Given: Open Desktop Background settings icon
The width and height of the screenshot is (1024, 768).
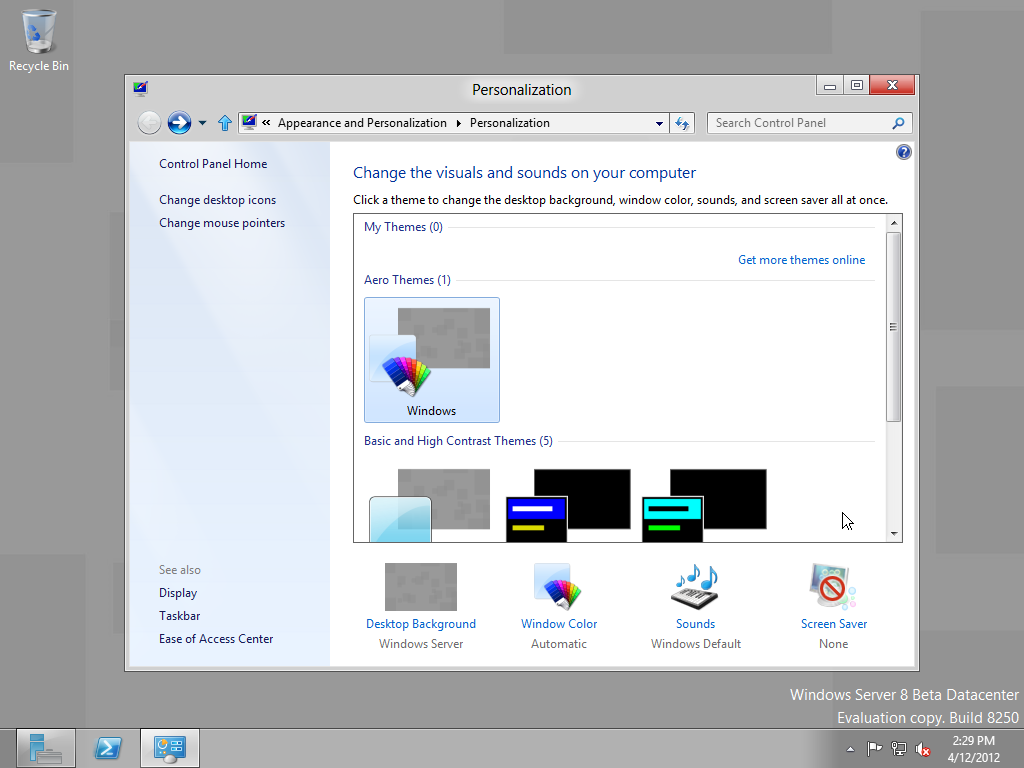Looking at the screenshot, I should coord(421,586).
